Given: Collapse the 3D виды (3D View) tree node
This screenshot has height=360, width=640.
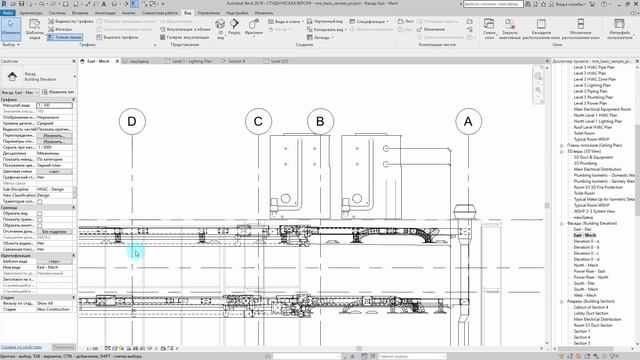Looking at the screenshot, I should pos(562,151).
